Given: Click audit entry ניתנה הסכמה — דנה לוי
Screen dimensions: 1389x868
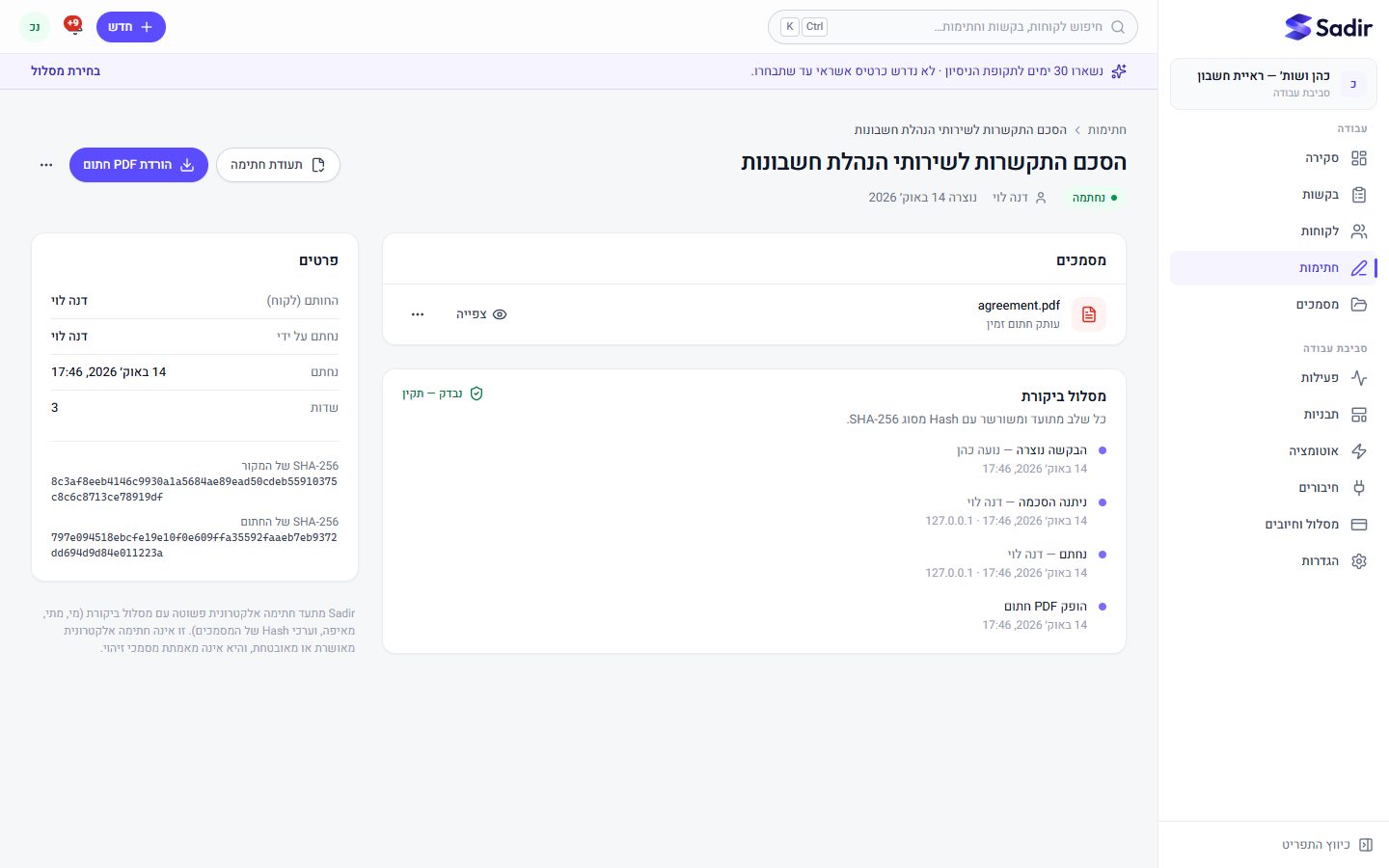Looking at the screenshot, I should [x=1026, y=502].
